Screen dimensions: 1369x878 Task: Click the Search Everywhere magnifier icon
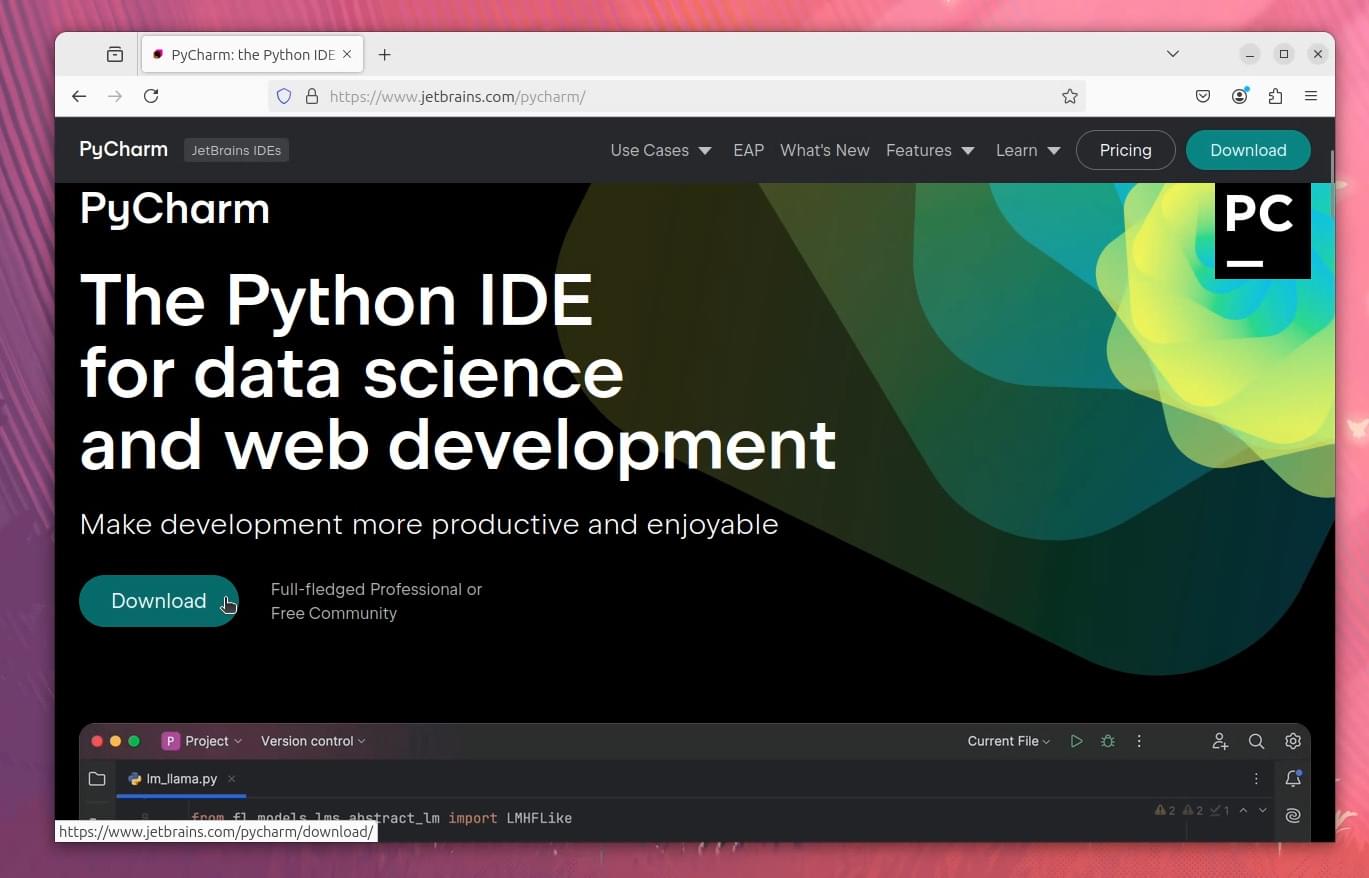coord(1256,741)
